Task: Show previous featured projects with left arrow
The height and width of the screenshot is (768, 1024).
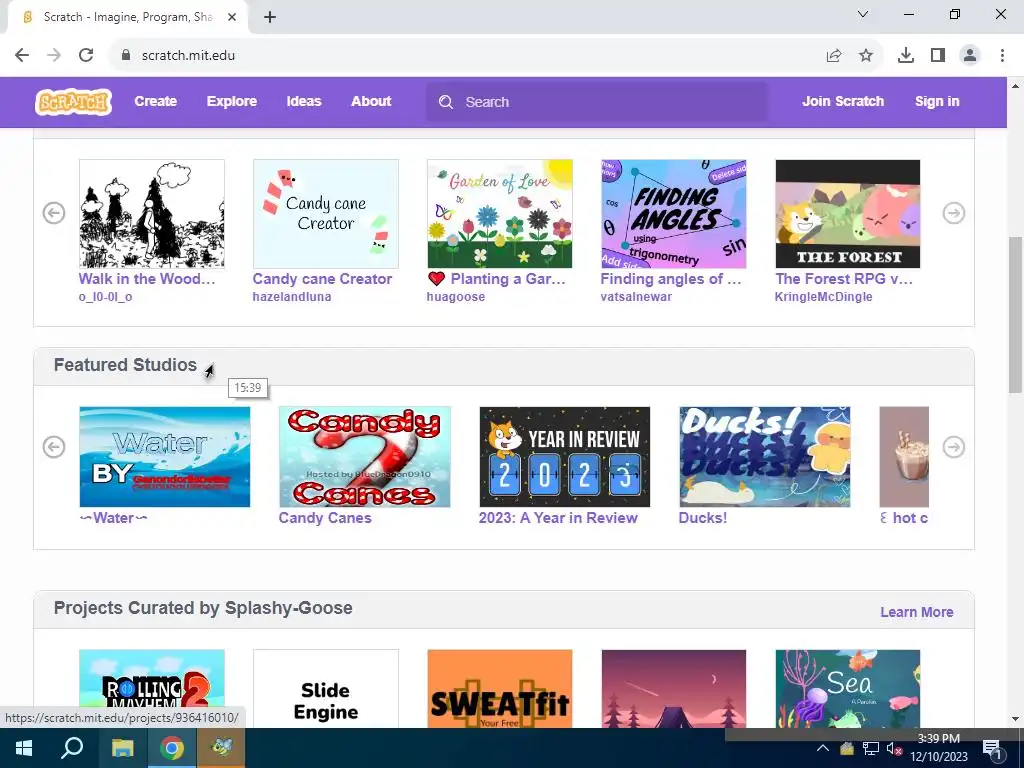Action: 54,213
